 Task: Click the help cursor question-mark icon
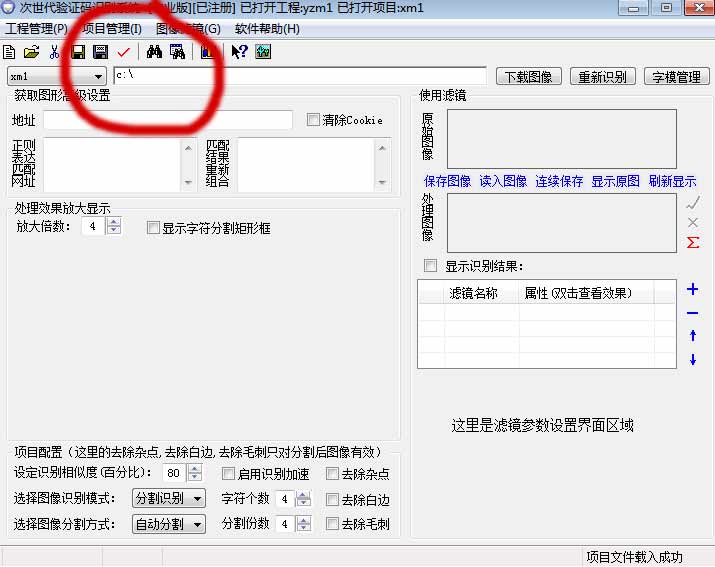pos(239,52)
